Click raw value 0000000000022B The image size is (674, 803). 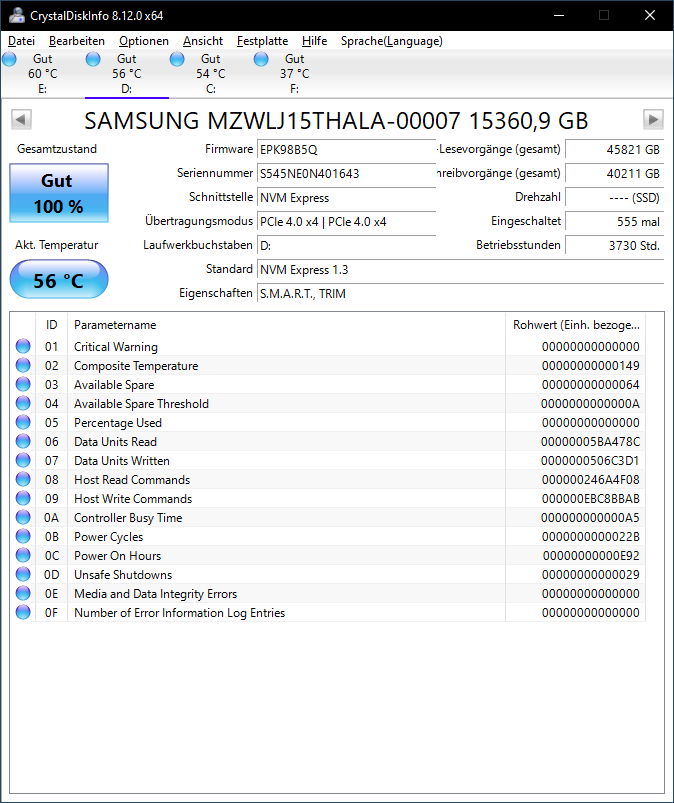(x=591, y=537)
